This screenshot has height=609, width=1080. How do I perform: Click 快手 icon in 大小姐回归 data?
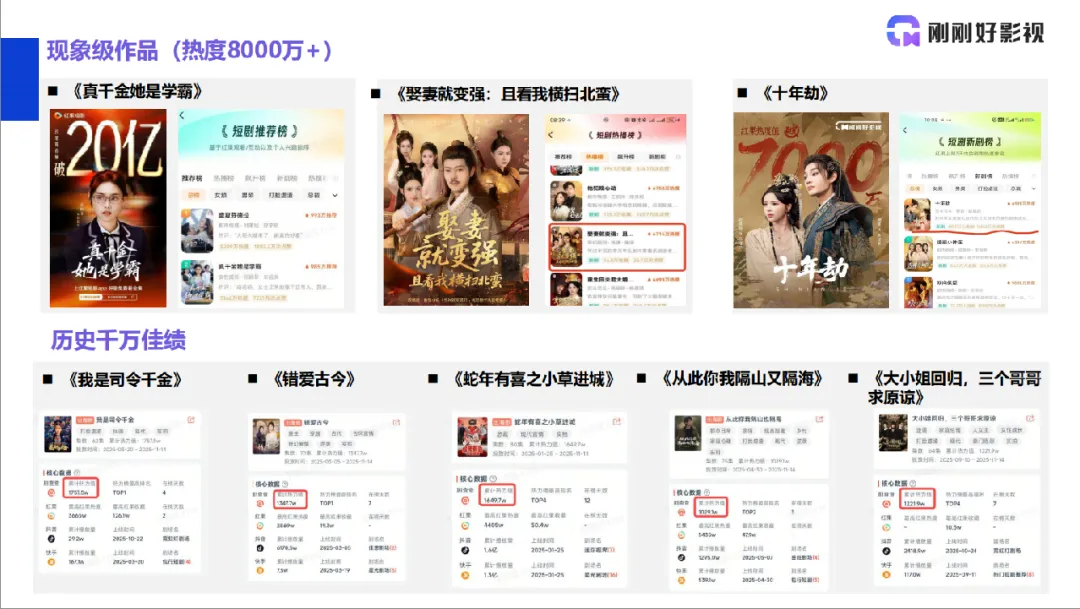(x=886, y=574)
